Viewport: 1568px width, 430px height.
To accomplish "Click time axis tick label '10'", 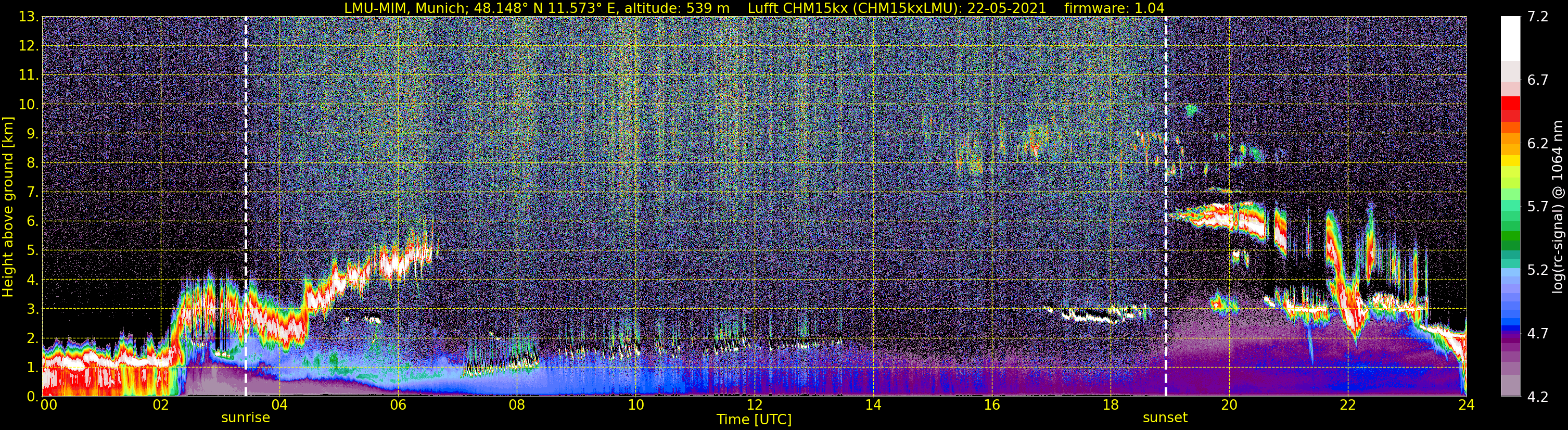I will tap(635, 405).
